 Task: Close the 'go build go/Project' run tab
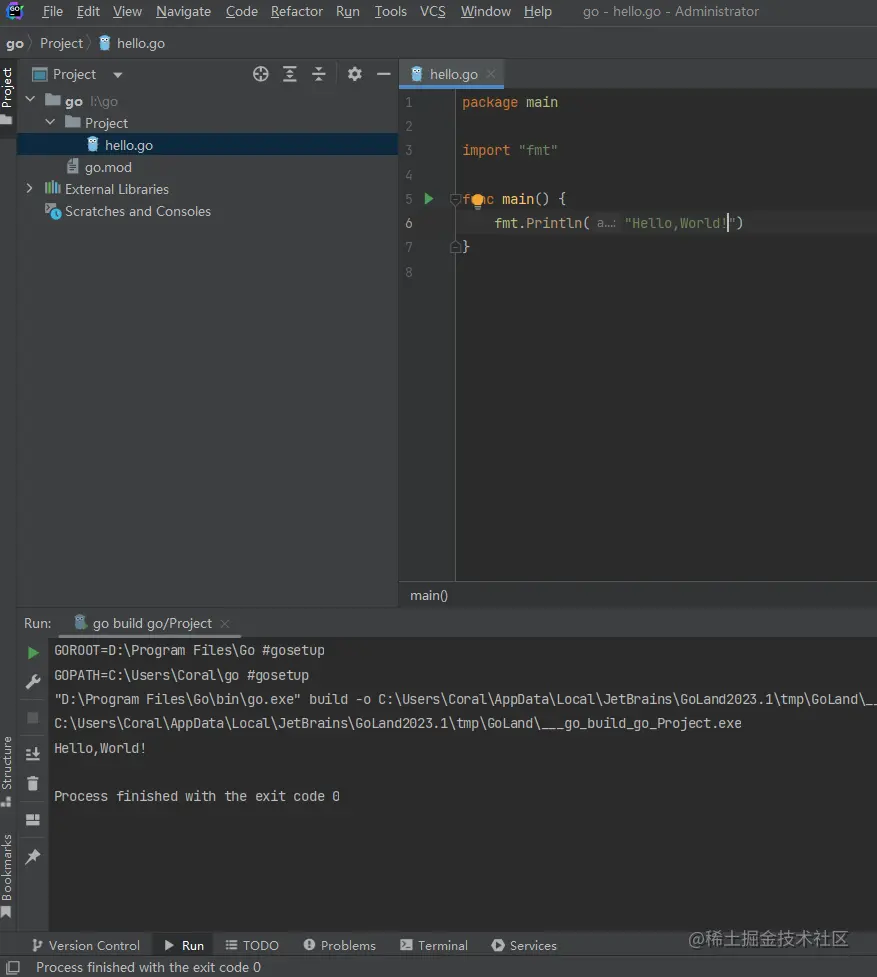225,624
